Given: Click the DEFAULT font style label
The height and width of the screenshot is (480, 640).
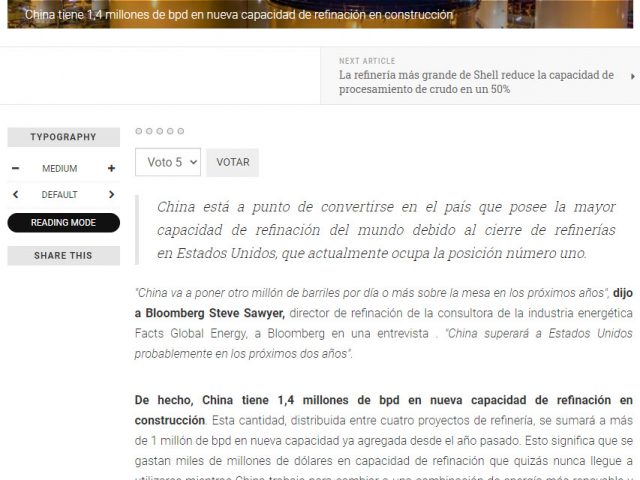Looking at the screenshot, I should point(60,195).
